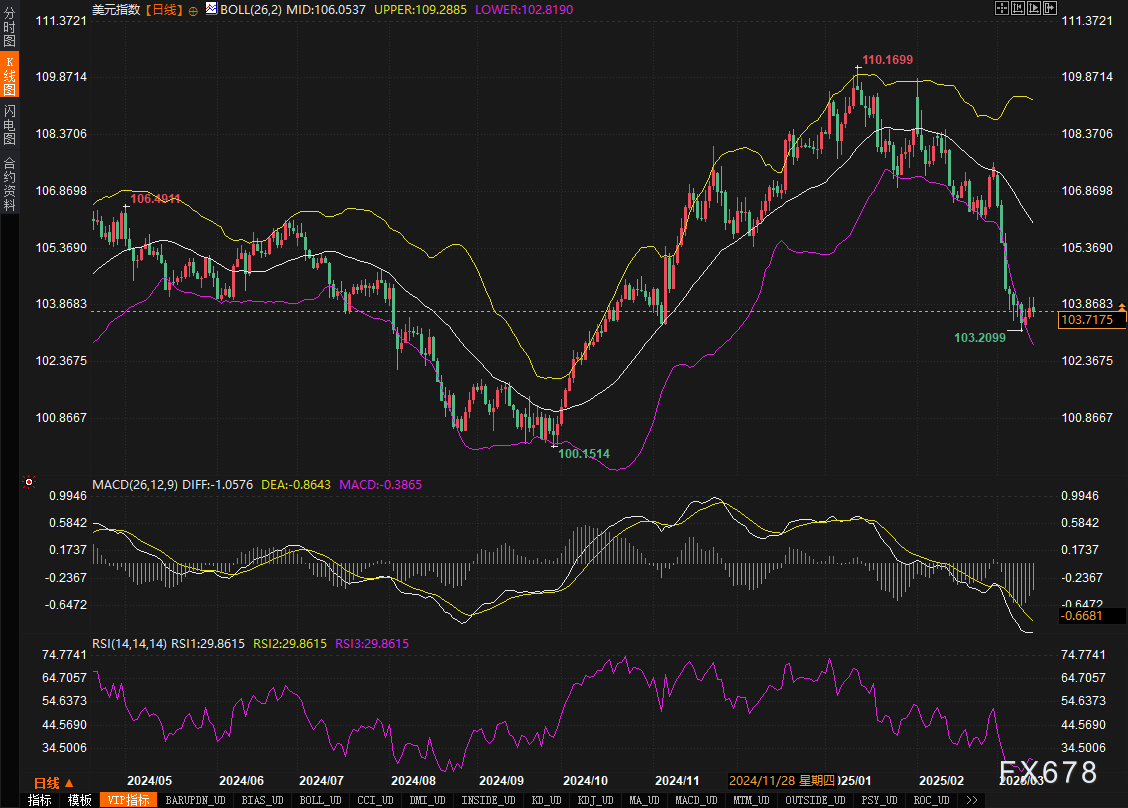Click the VIP指标 button
1128x808 pixels.
pos(128,800)
